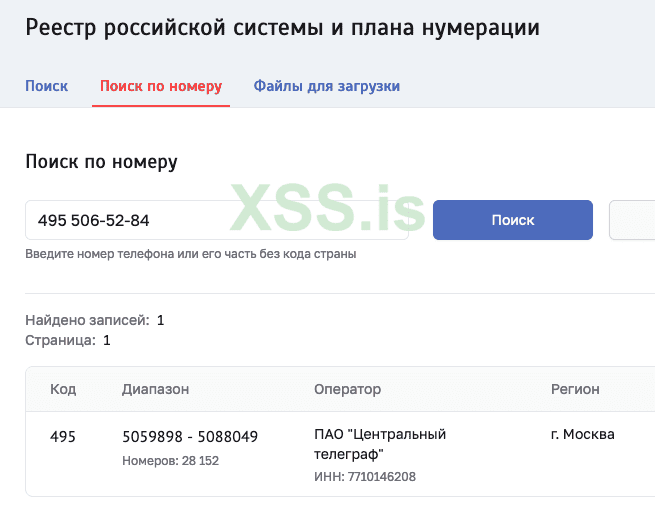Click operator ПАО "Центральный телеграф"
The image size is (655, 506).
tap(379, 443)
